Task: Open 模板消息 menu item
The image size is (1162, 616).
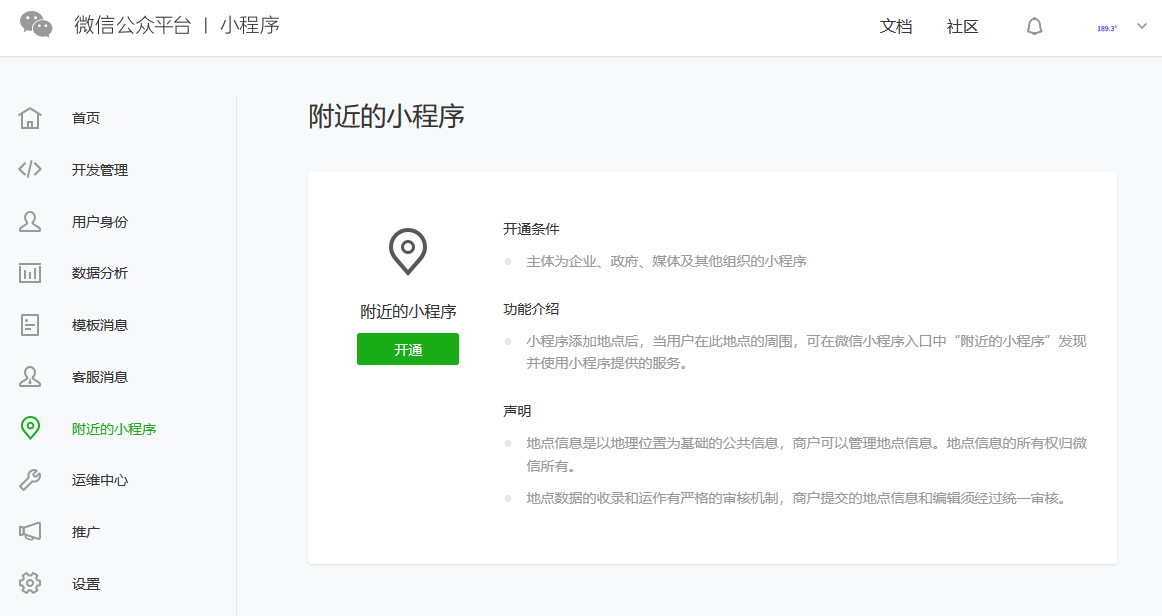Action: (x=100, y=325)
